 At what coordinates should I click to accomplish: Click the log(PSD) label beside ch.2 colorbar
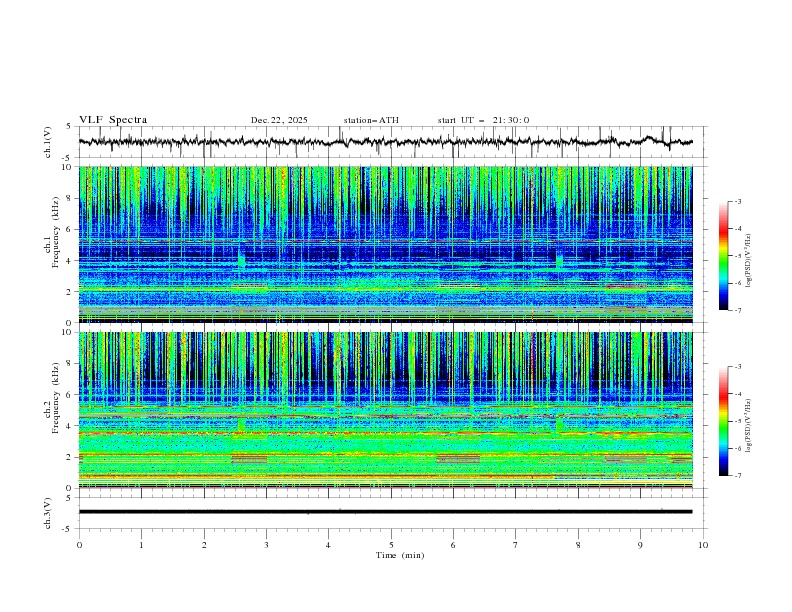pyautogui.click(x=748, y=425)
